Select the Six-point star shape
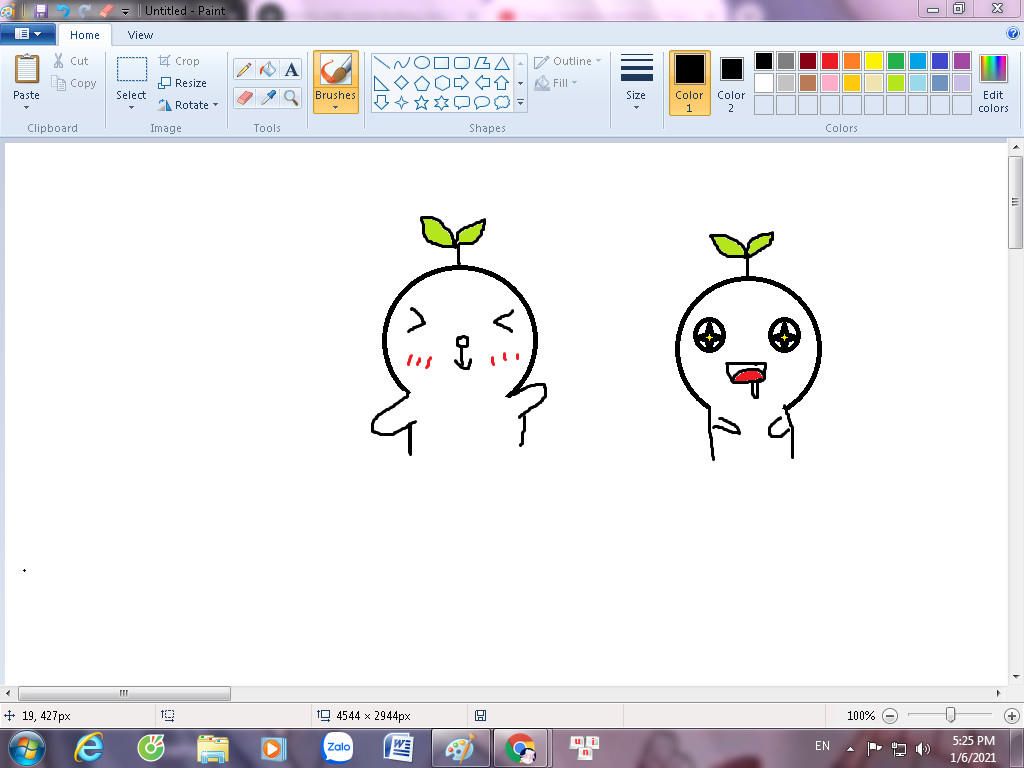The image size is (1024, 768). (x=441, y=103)
